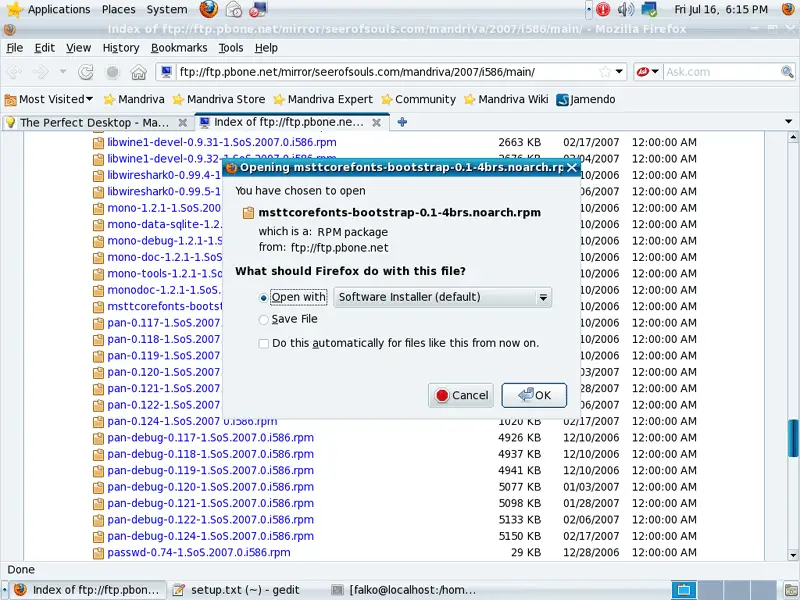Open the Mandriva Store bookmark

(219, 99)
